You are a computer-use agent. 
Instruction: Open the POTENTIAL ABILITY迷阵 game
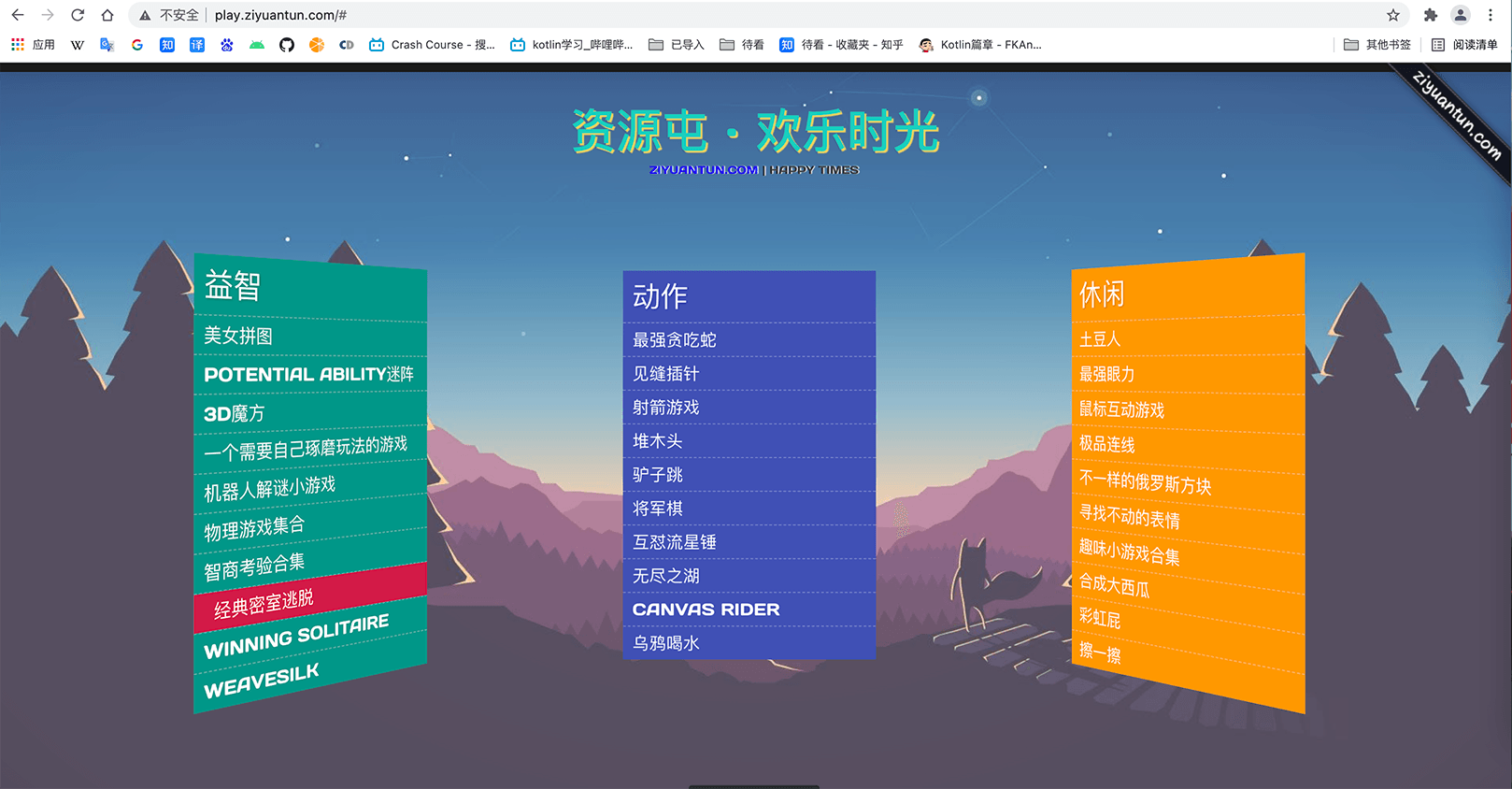coord(310,374)
